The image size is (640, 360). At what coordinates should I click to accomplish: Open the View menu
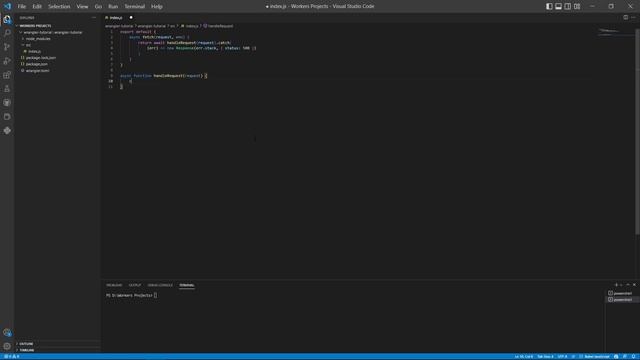[82, 7]
